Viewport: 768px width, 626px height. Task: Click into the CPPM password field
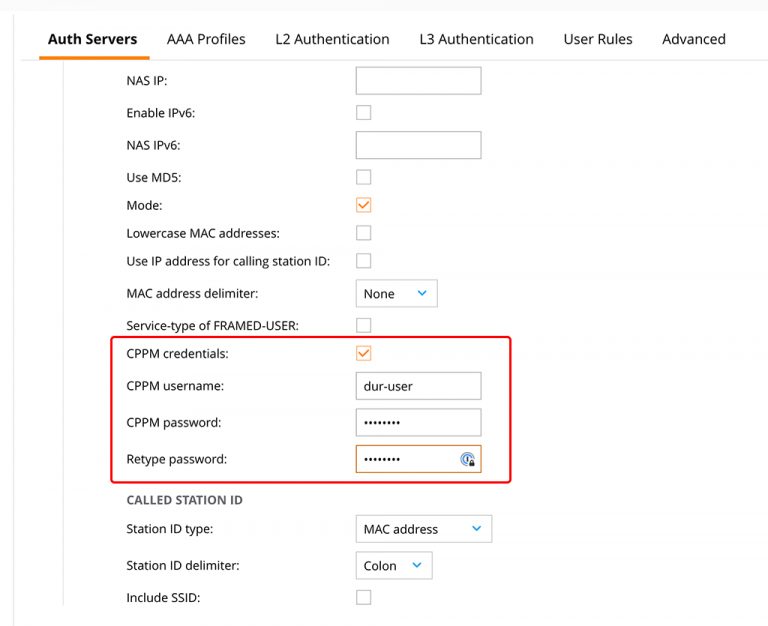coord(418,422)
